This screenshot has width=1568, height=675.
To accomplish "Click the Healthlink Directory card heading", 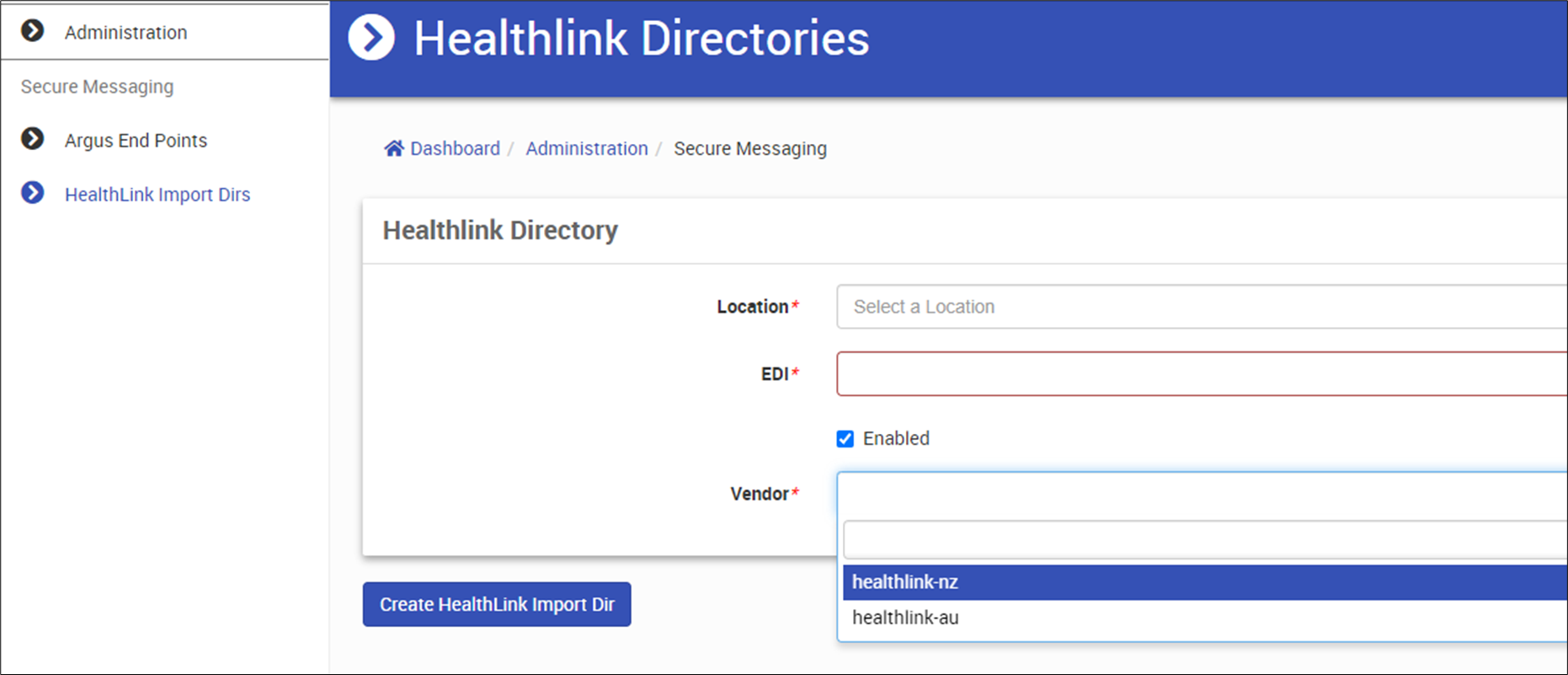I will (x=500, y=230).
